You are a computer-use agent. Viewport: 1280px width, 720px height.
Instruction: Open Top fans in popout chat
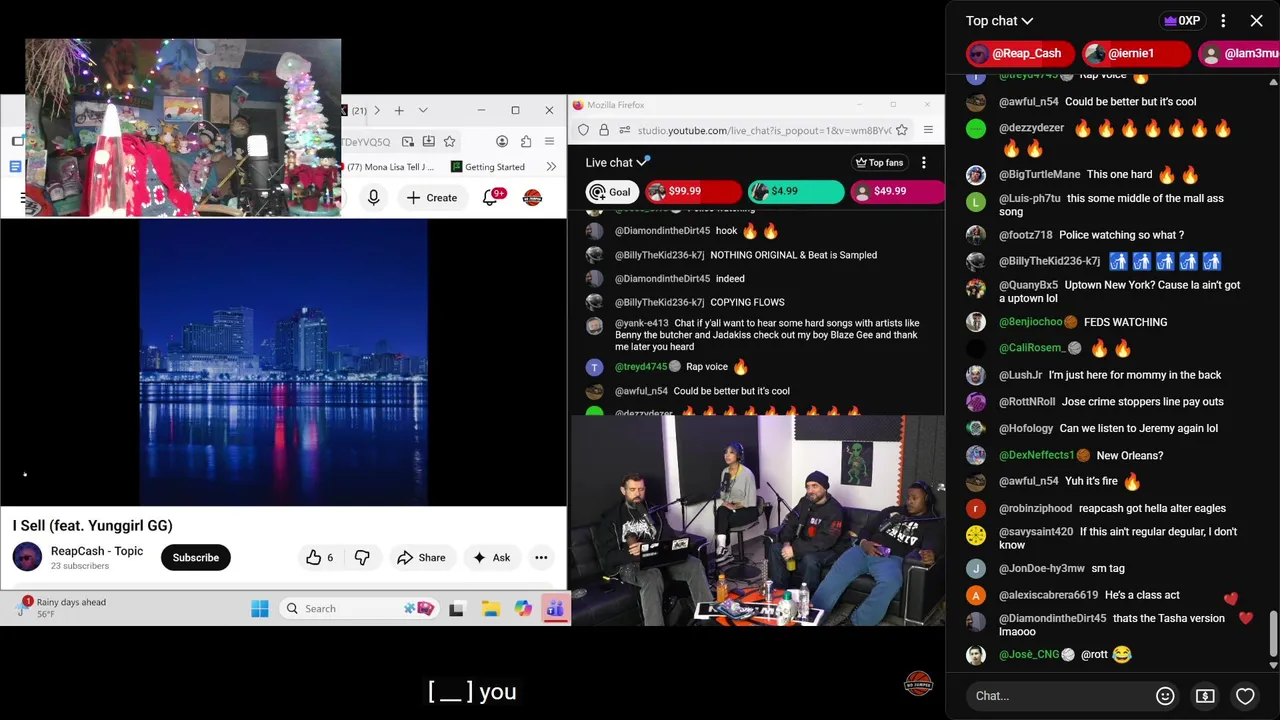click(879, 163)
